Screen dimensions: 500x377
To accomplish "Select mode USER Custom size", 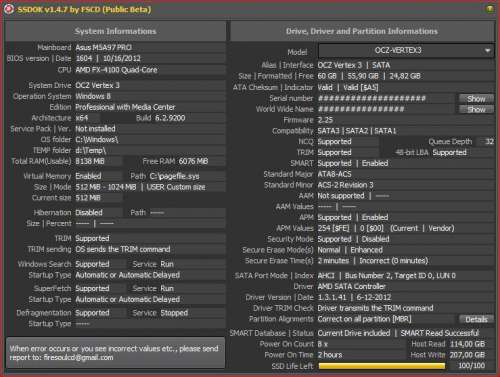I will pos(176,187).
